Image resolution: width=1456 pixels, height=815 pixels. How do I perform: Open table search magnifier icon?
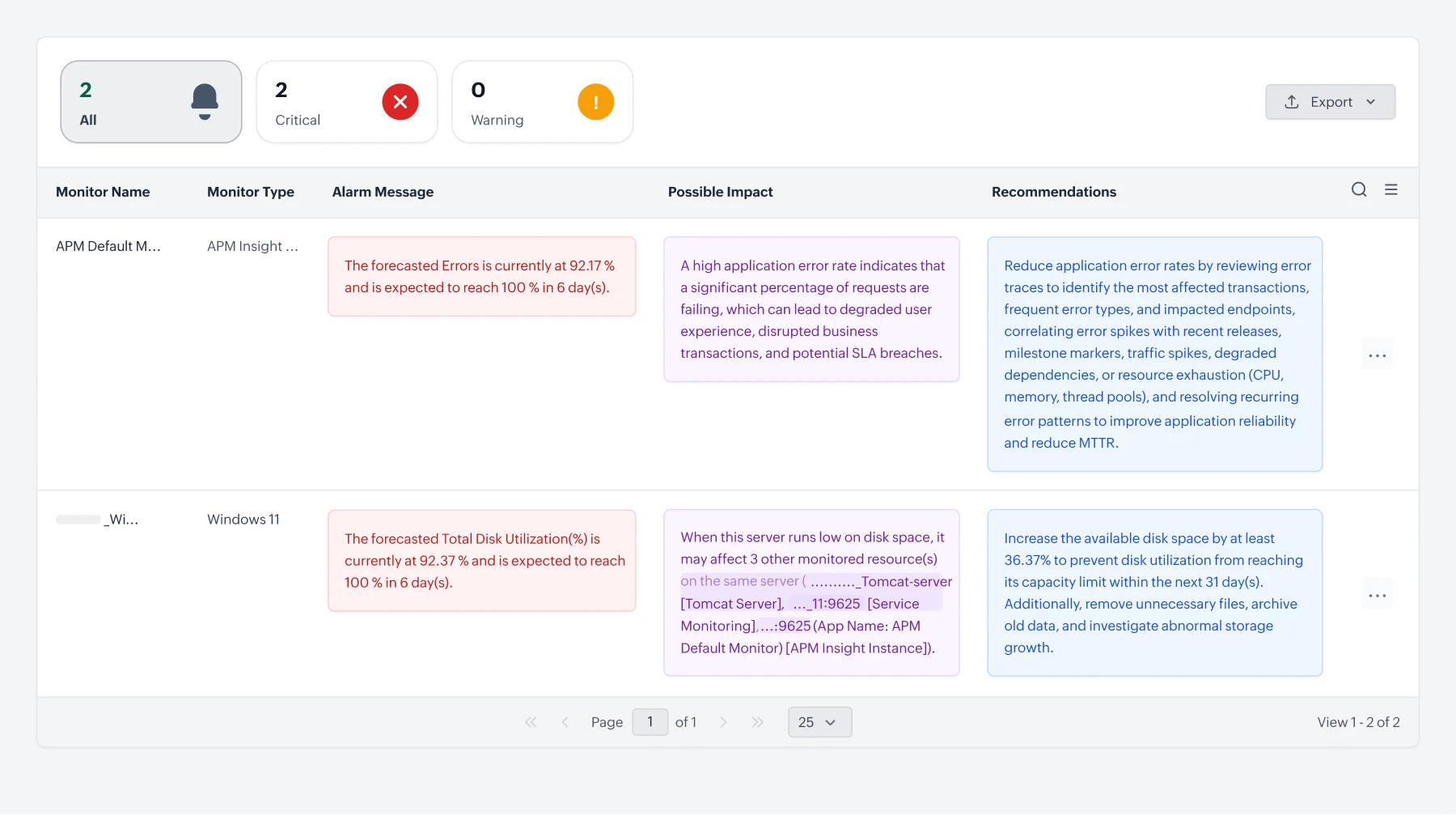pos(1359,189)
